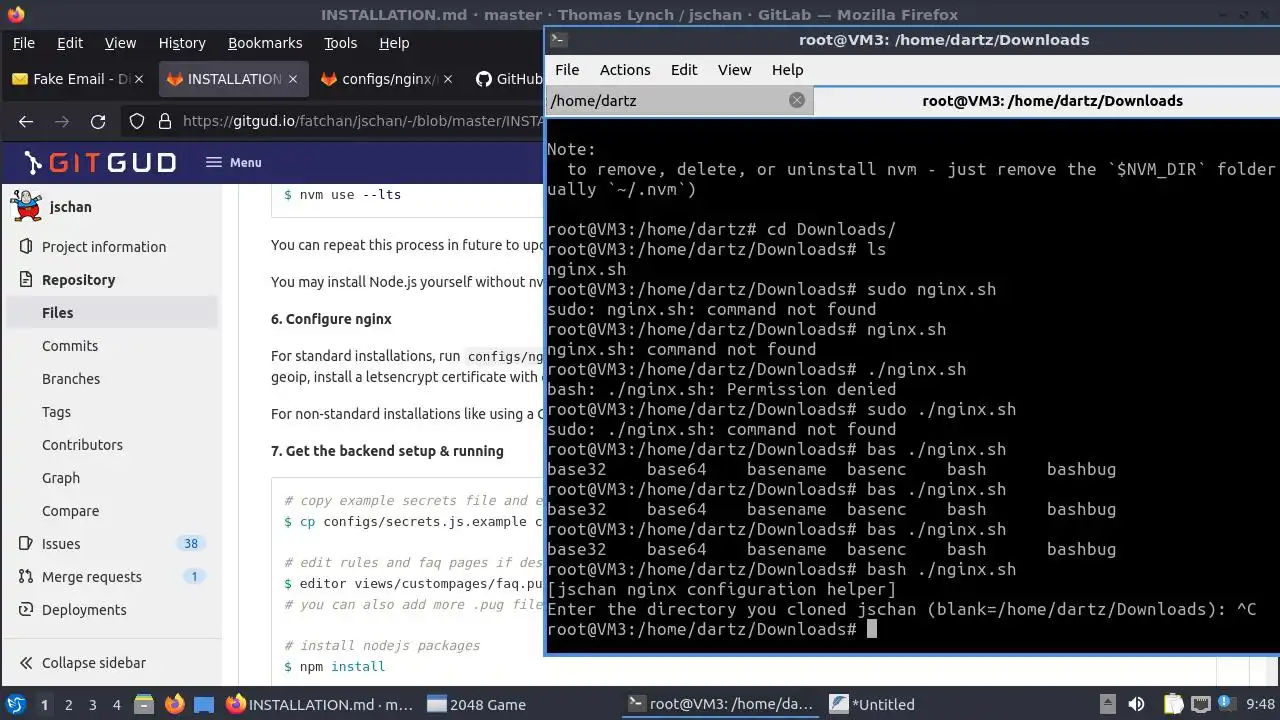Open Project information in the sidebar
The image size is (1280, 720).
pos(104,247)
